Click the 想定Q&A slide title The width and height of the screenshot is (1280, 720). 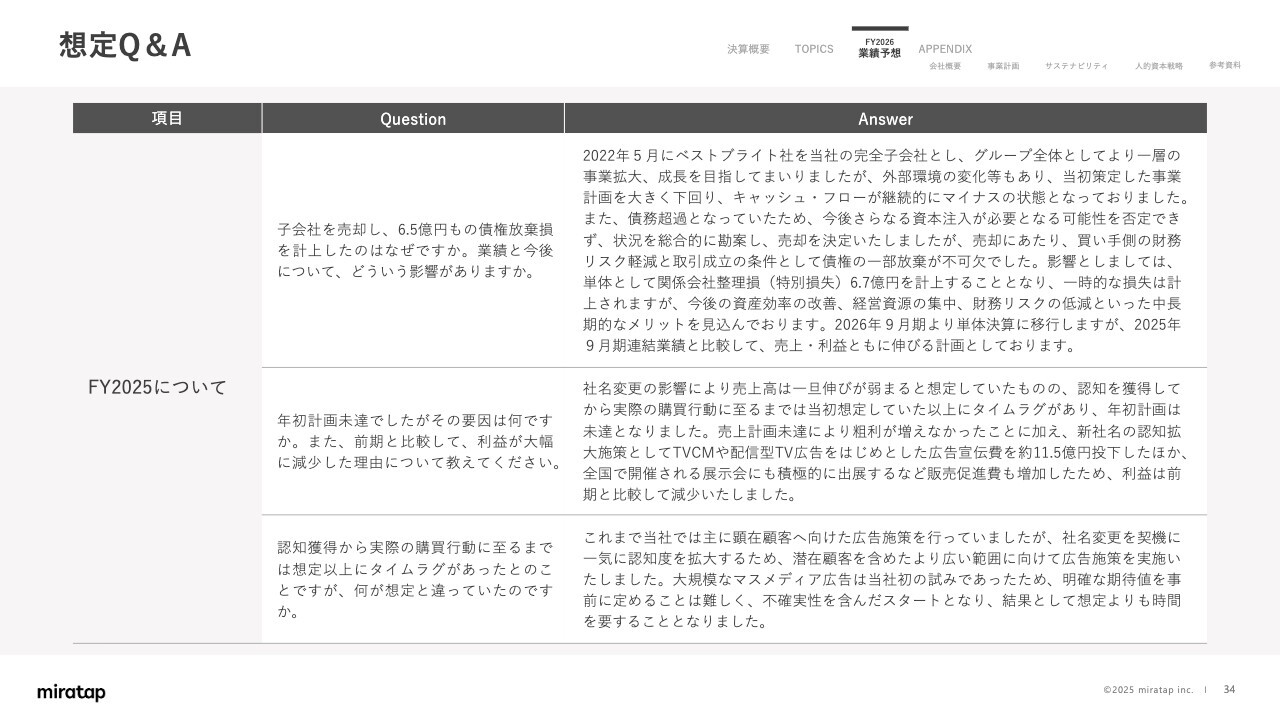125,46
